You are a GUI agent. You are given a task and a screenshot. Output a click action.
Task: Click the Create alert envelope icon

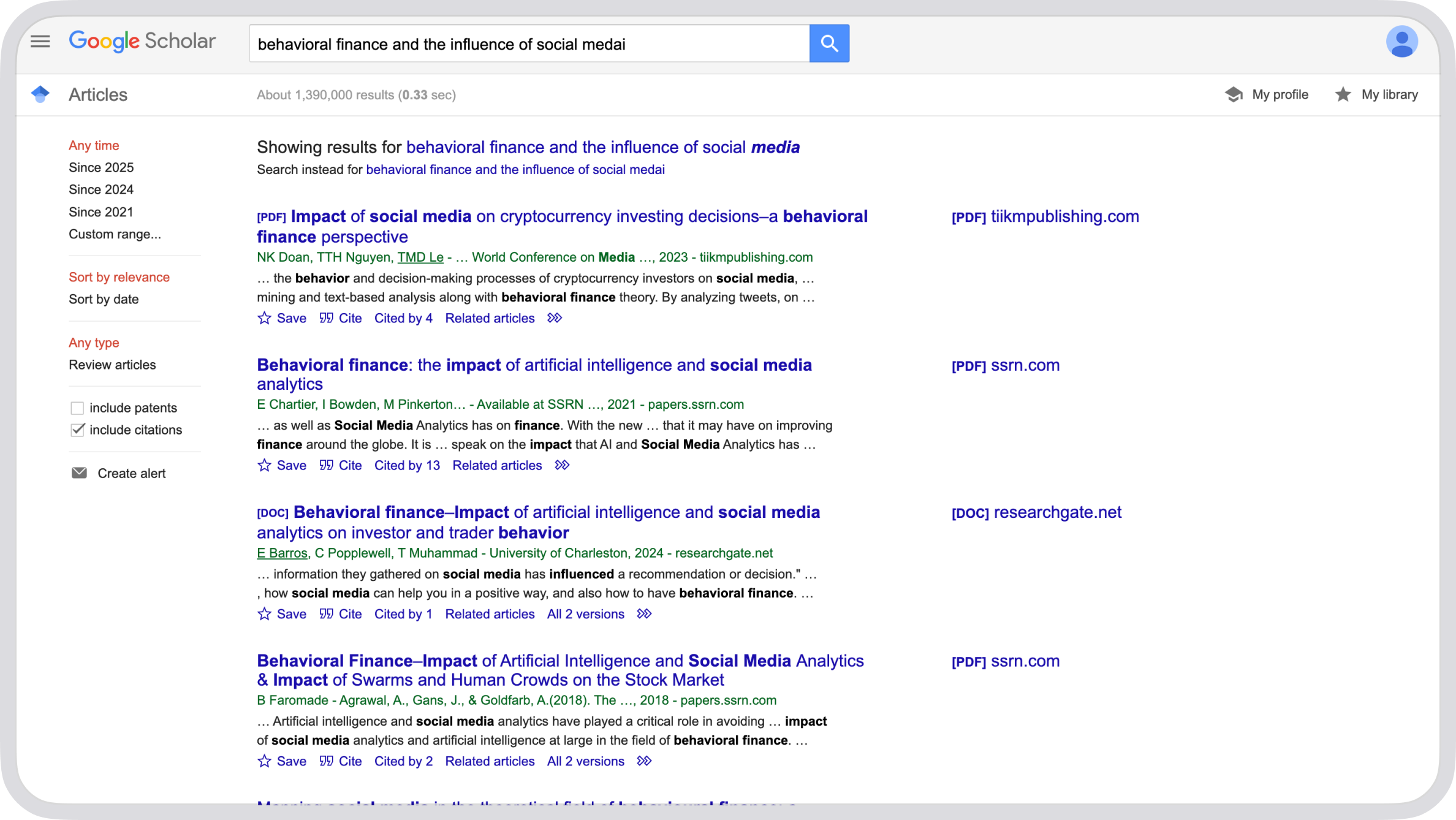point(80,473)
